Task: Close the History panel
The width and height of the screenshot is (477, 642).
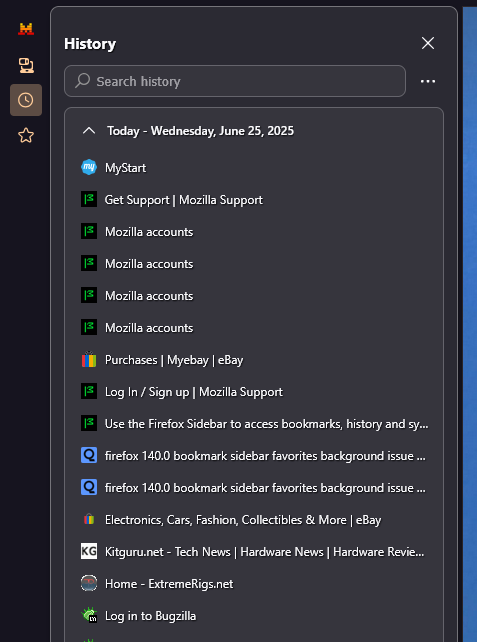Action: (428, 43)
